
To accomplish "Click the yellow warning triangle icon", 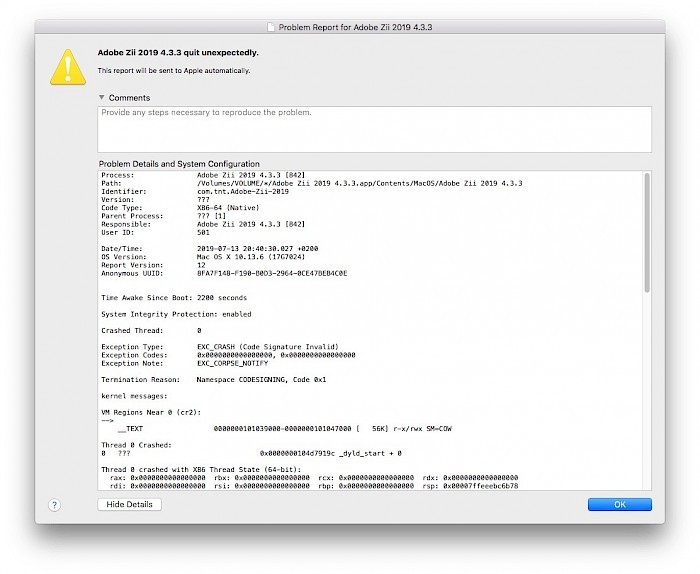I will [x=68, y=67].
